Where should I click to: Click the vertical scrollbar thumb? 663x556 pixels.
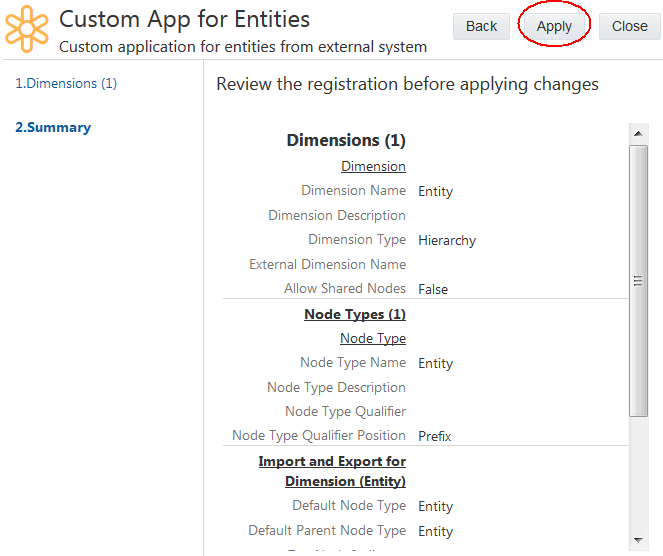637,280
